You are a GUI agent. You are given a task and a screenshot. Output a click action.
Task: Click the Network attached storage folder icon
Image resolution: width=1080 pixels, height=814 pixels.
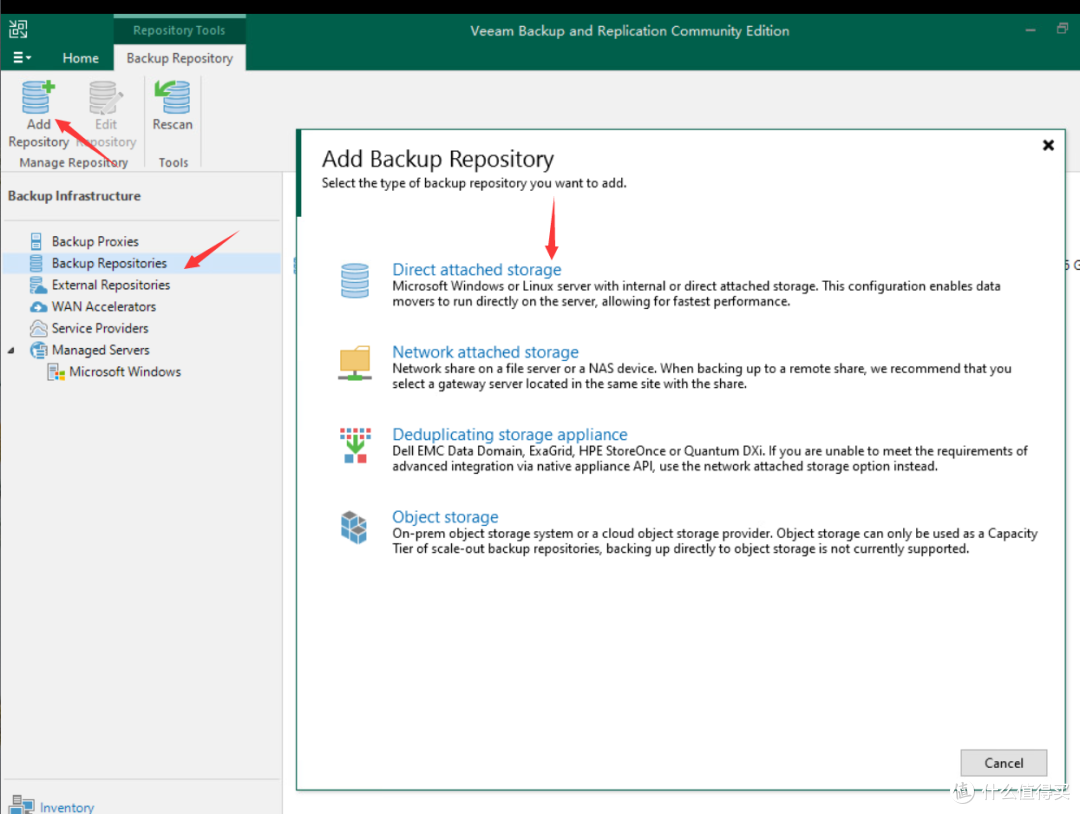coord(355,364)
